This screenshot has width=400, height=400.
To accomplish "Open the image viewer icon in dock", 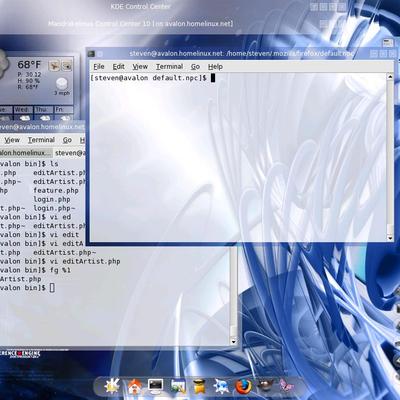I will 178,387.
